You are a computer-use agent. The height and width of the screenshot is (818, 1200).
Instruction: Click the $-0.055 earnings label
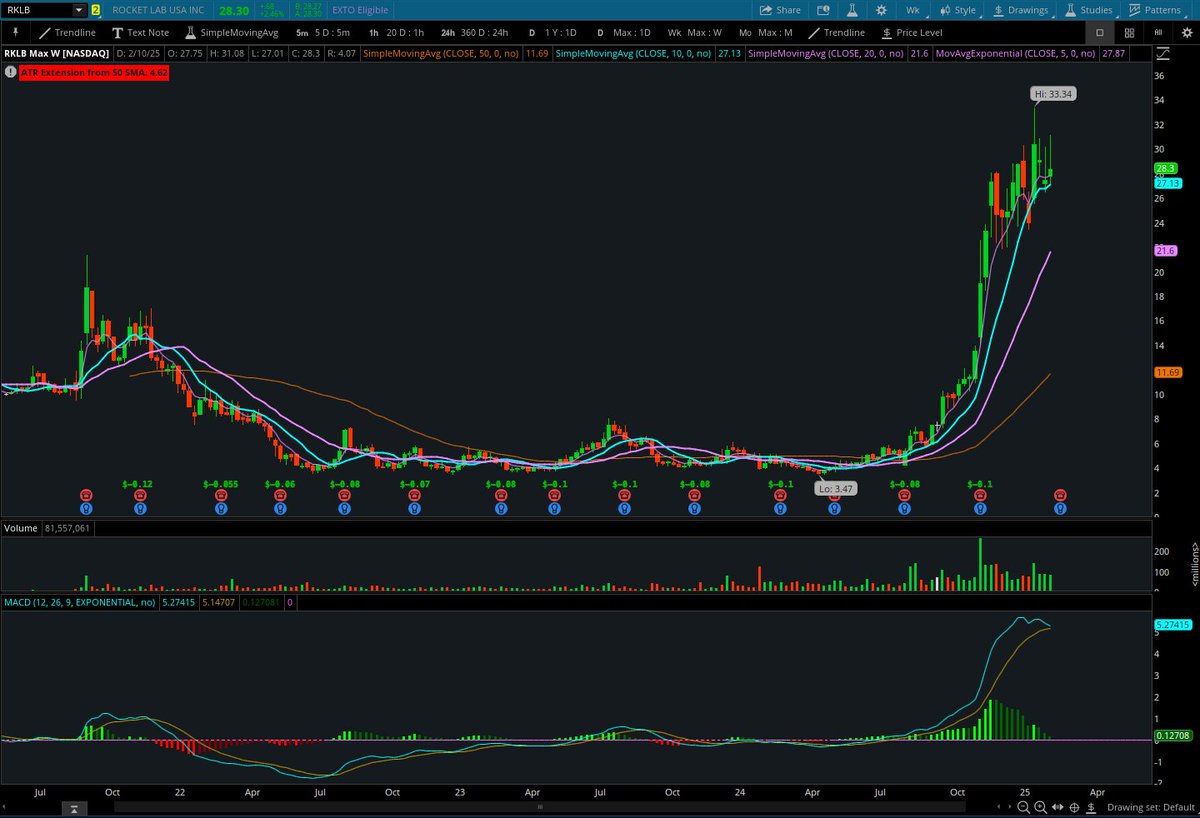(221, 483)
